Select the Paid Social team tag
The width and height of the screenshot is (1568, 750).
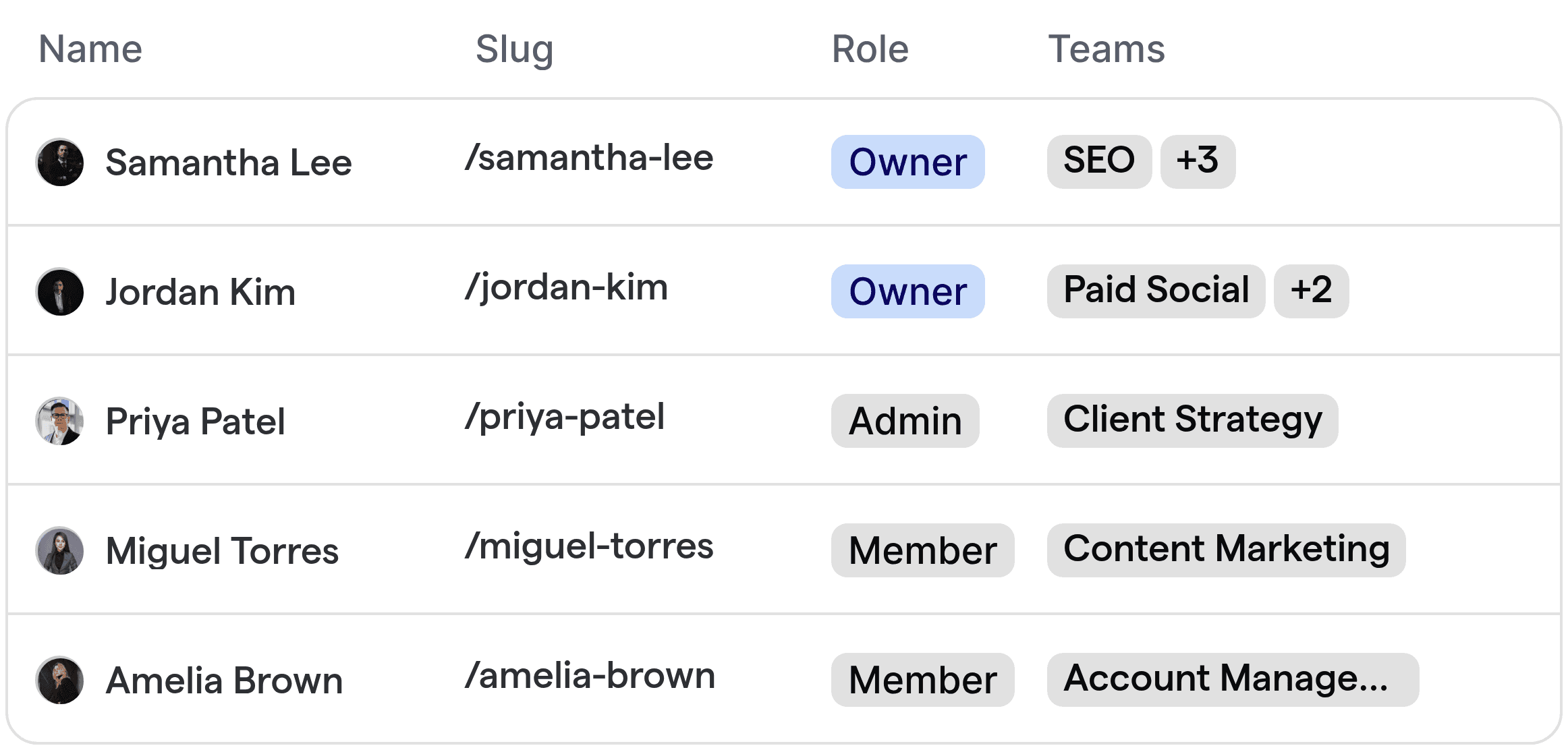click(1156, 291)
